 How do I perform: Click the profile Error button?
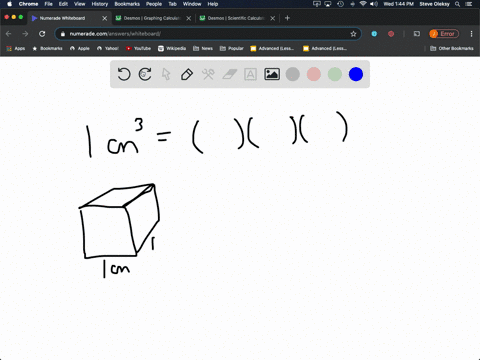click(444, 34)
